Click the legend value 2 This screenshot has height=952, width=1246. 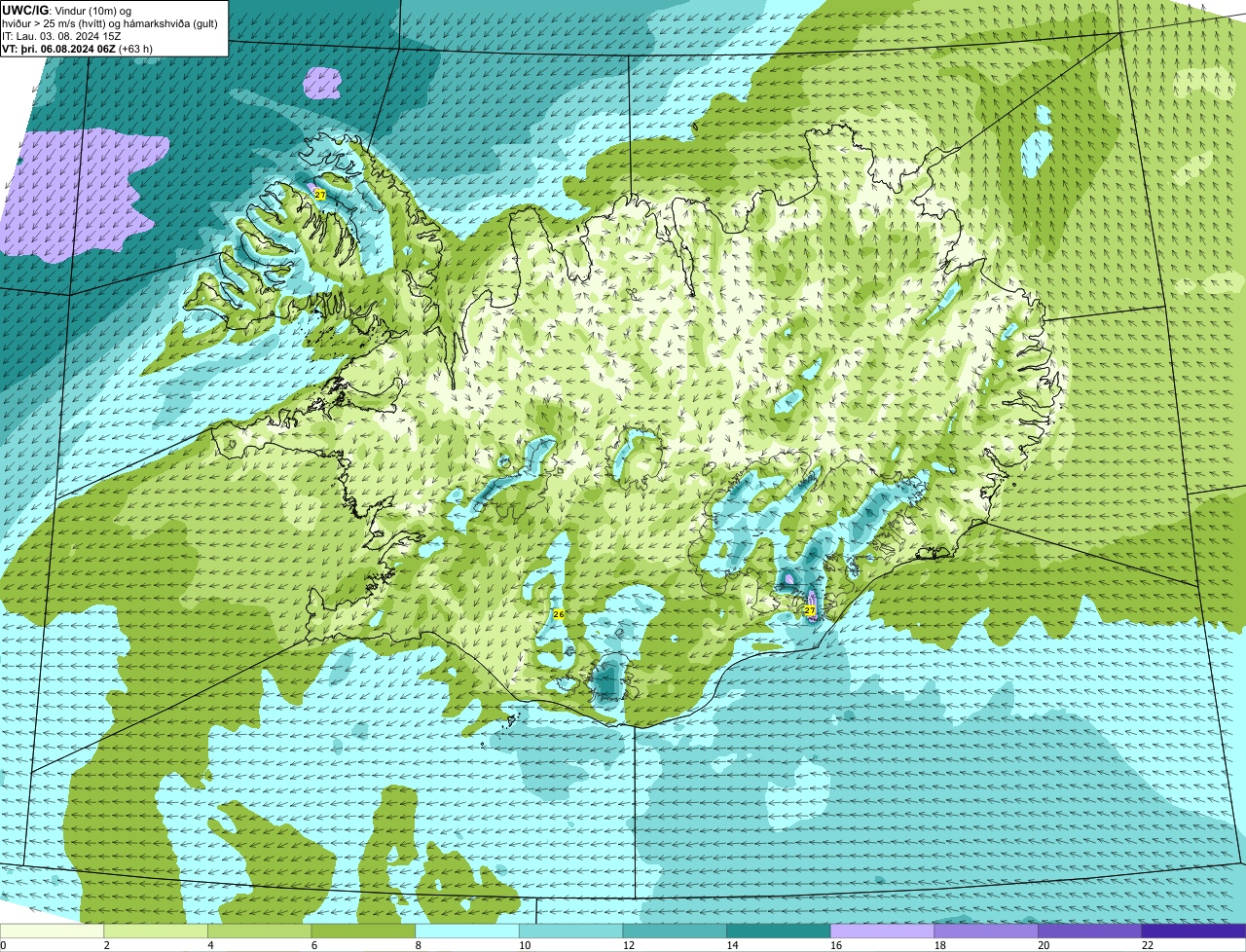pyautogui.click(x=106, y=945)
